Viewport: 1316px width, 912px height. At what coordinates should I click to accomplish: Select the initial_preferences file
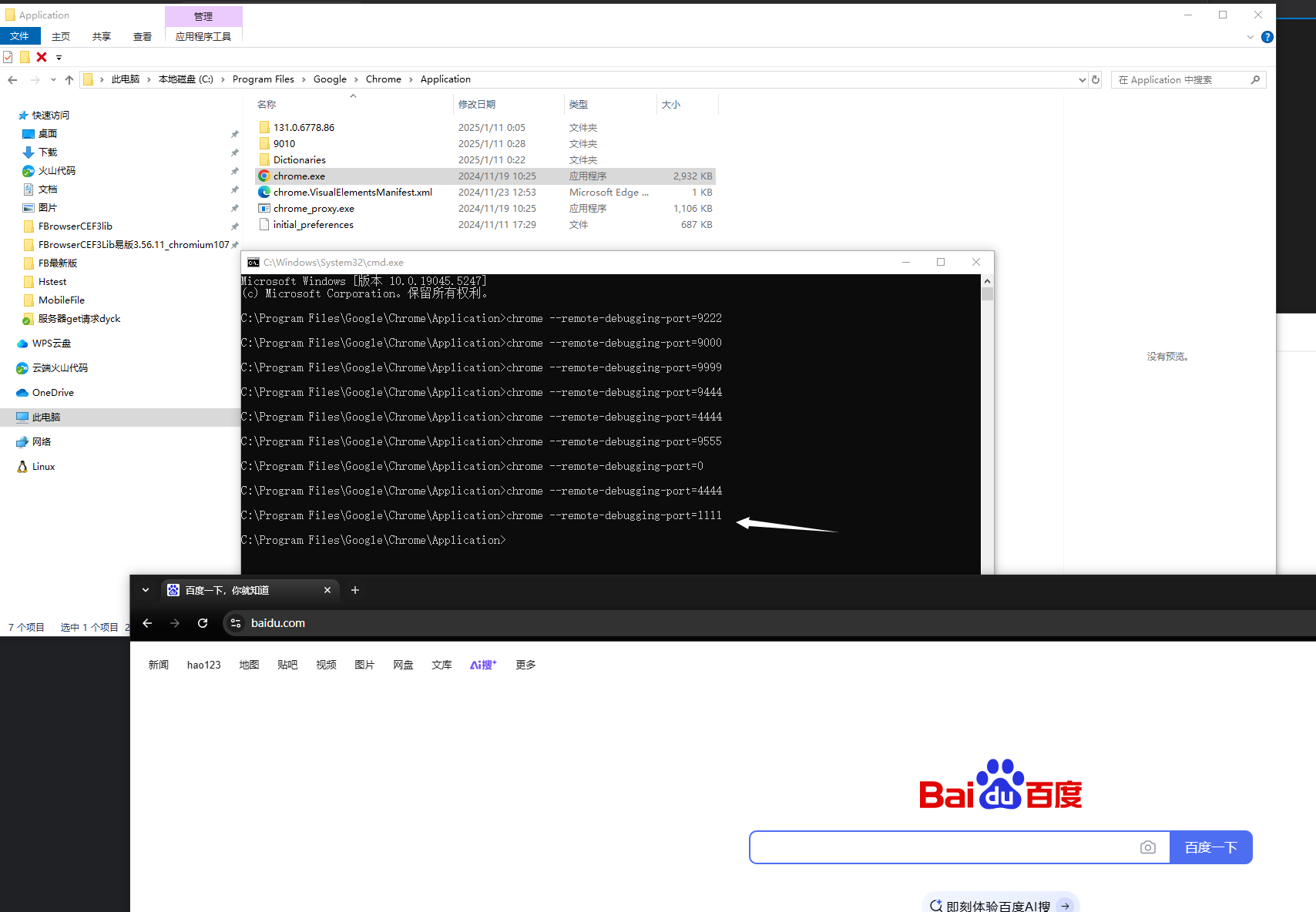click(x=313, y=224)
